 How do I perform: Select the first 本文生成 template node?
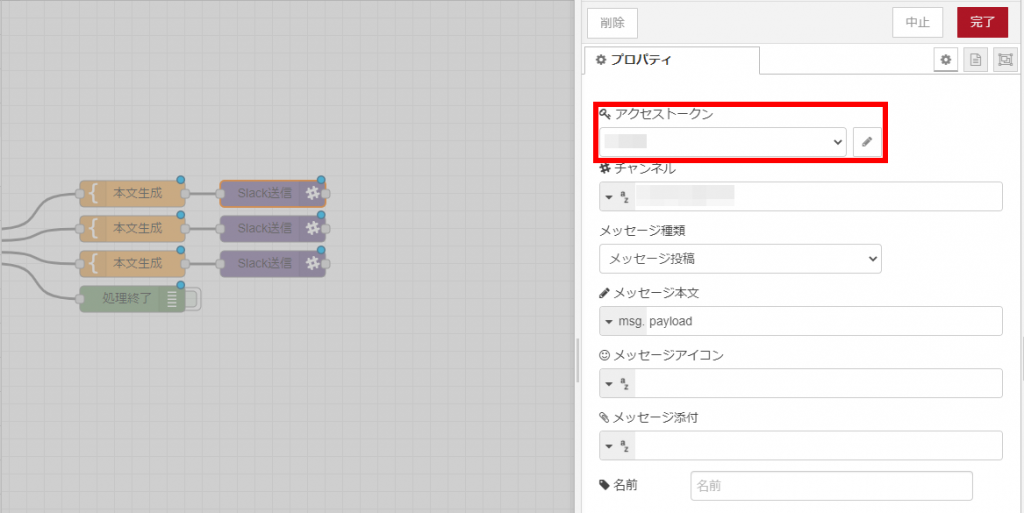tap(133, 194)
